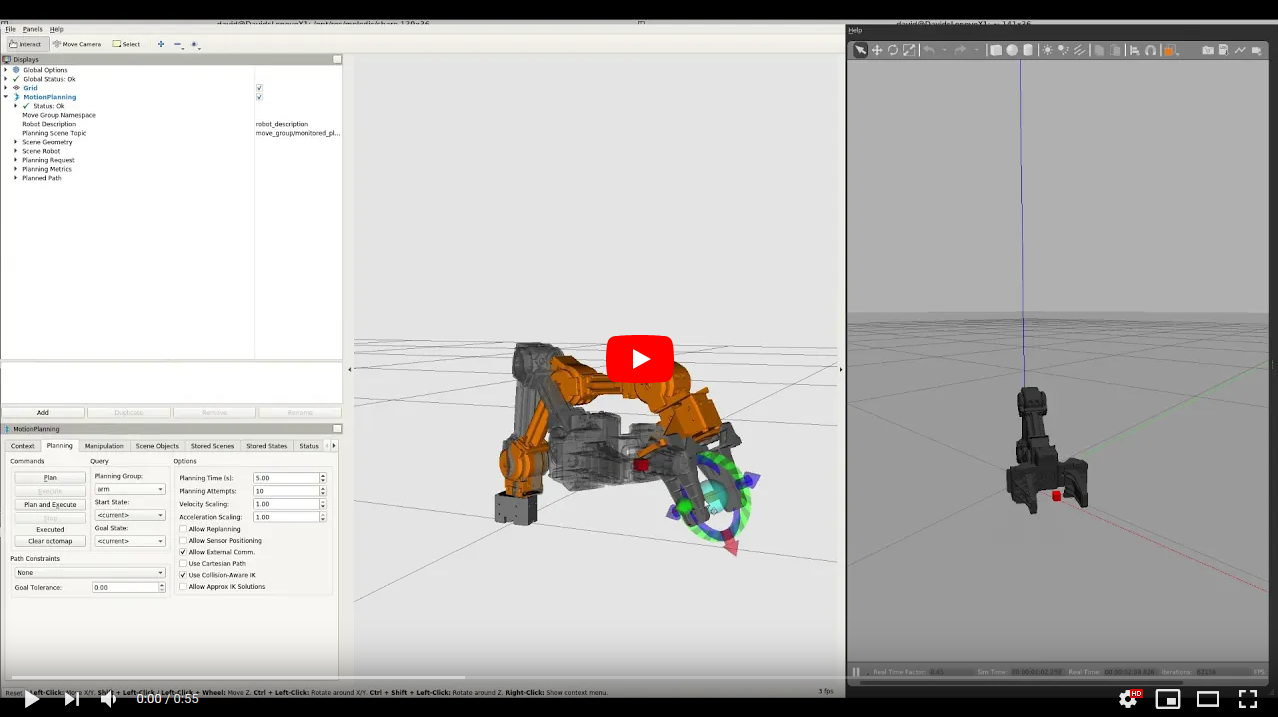Click the Plan button
This screenshot has height=717, width=1278.
50,478
